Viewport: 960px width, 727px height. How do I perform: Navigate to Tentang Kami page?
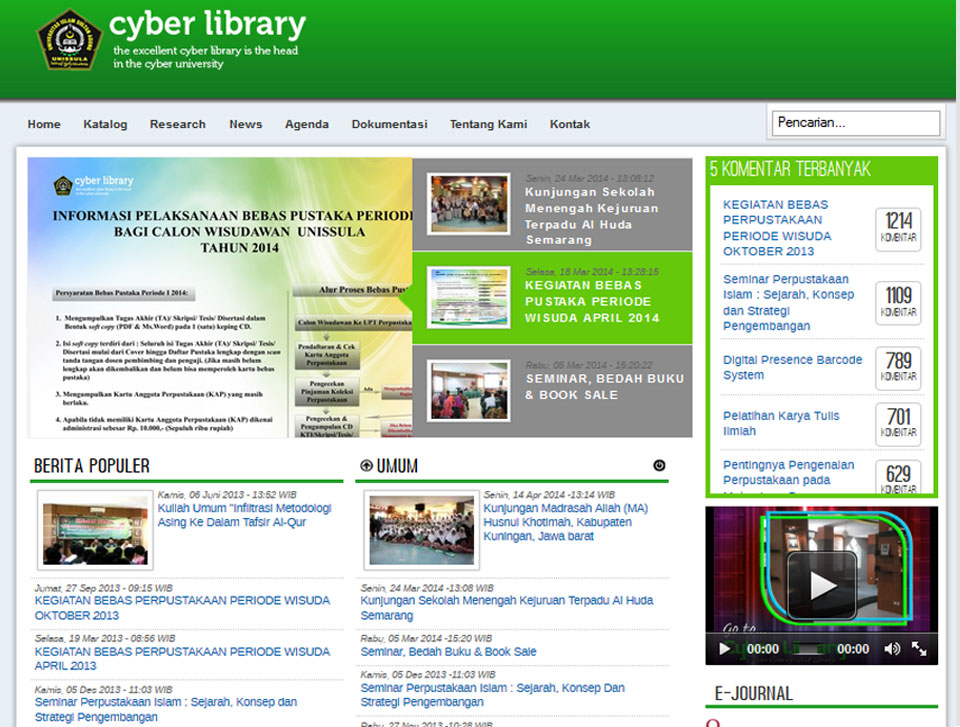click(x=488, y=124)
